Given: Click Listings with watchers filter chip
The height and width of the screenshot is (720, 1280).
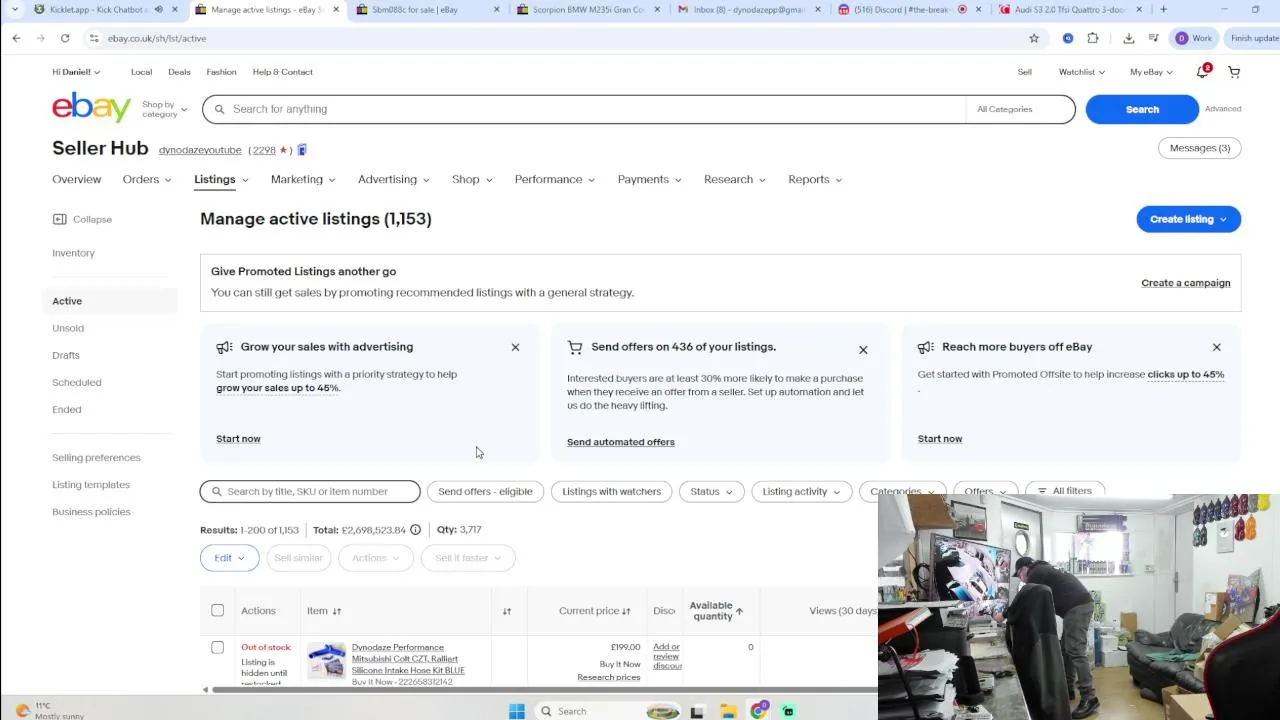Looking at the screenshot, I should coord(611,491).
